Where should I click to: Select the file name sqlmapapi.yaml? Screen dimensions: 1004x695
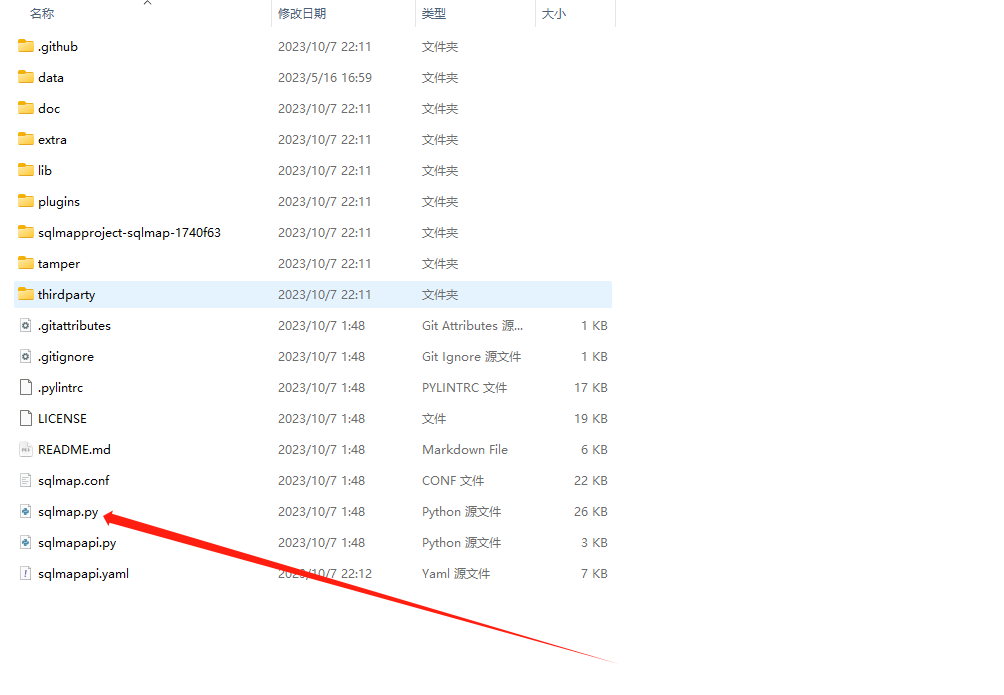coord(83,574)
